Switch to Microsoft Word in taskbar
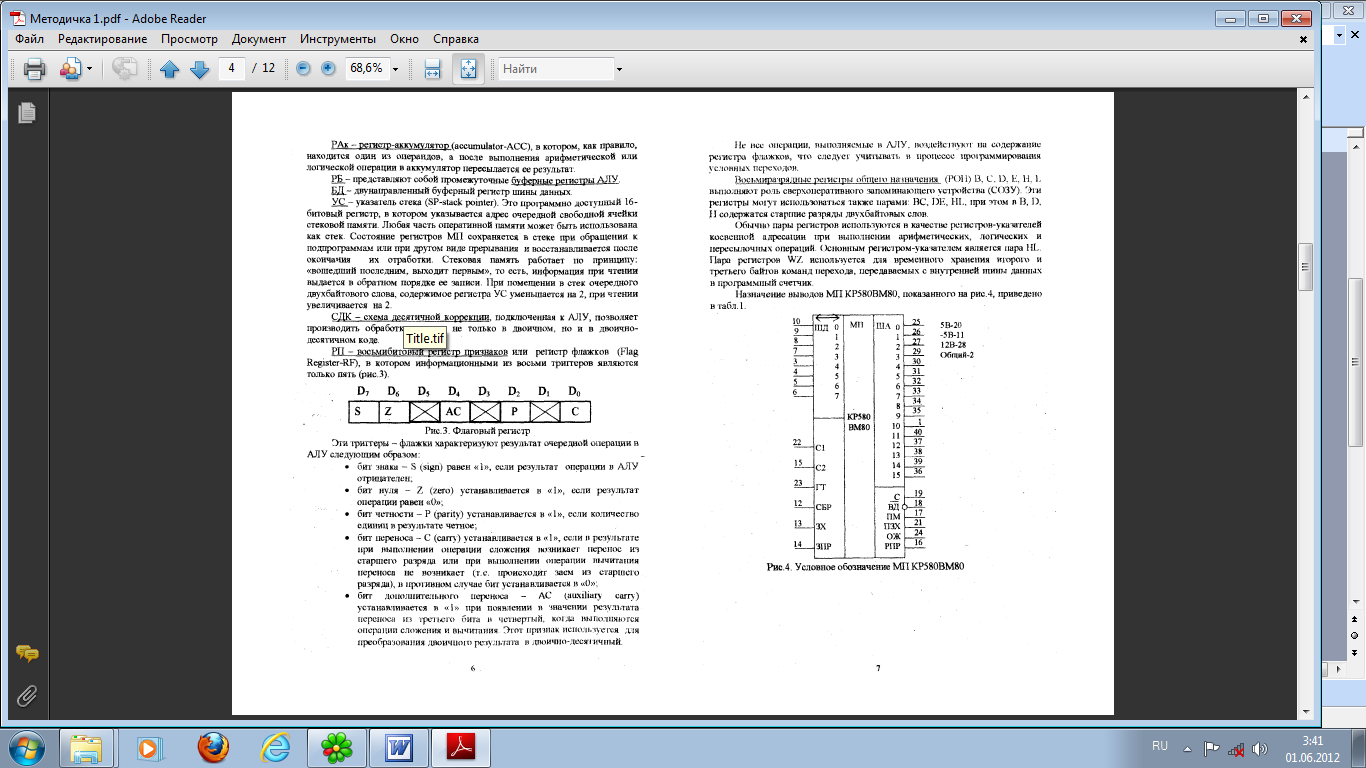The image size is (1366, 768). tap(399, 746)
